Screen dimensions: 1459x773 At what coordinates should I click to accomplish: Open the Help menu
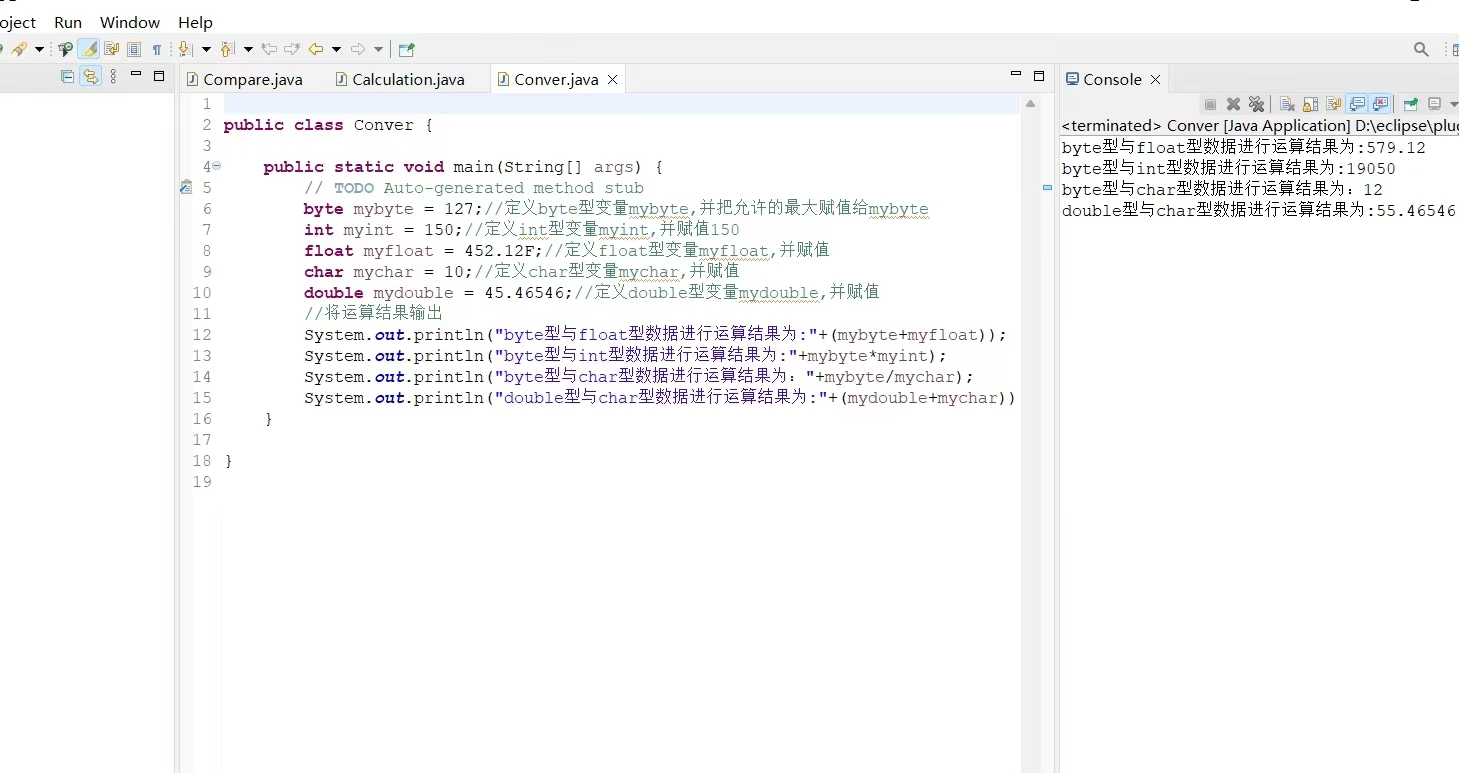[195, 22]
